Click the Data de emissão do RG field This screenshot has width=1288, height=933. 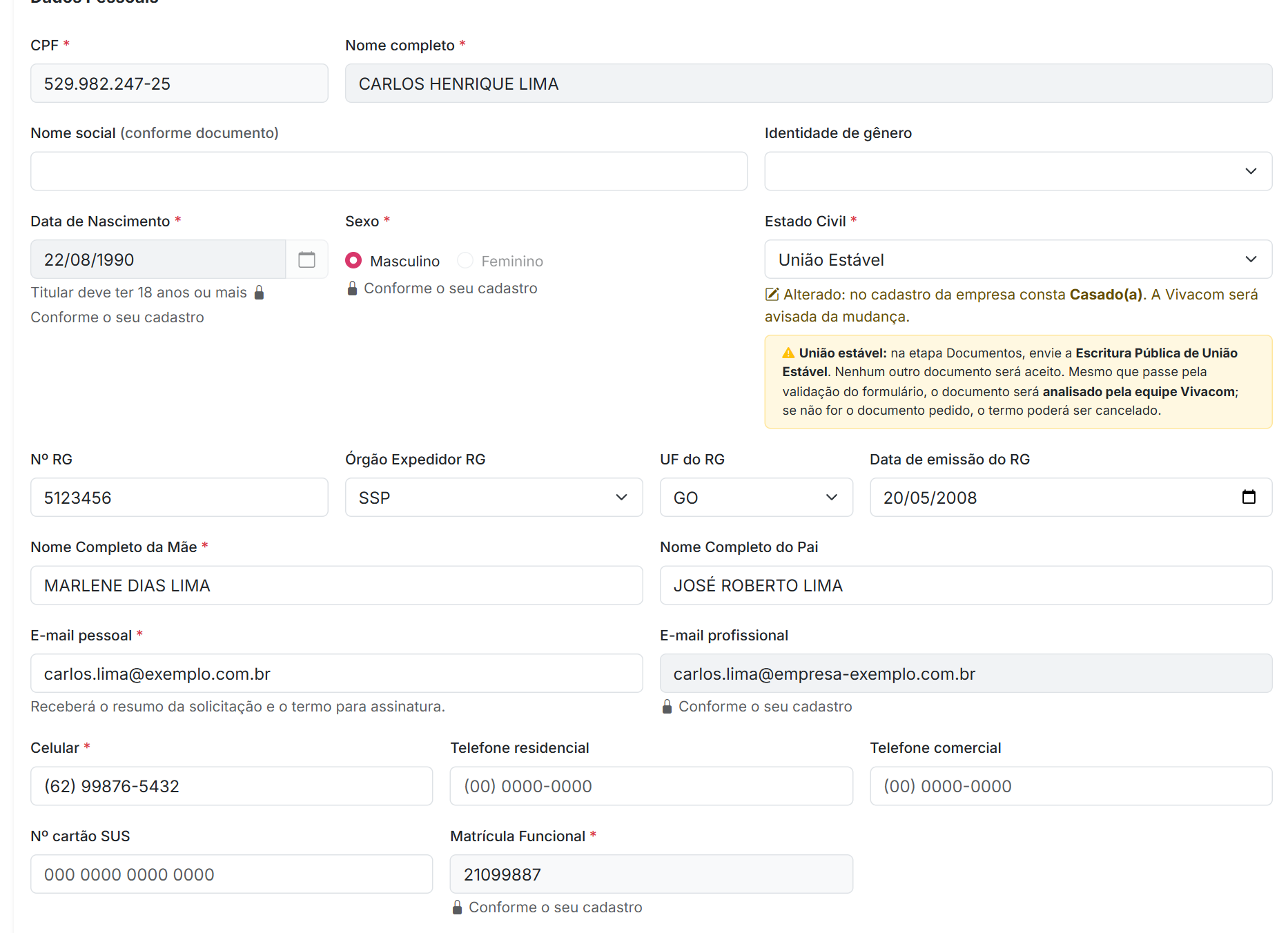tap(1071, 498)
